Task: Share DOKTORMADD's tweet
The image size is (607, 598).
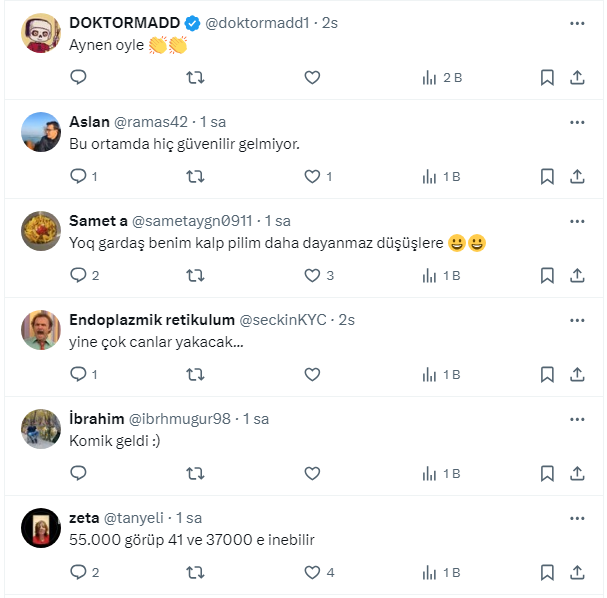Action: 577,77
